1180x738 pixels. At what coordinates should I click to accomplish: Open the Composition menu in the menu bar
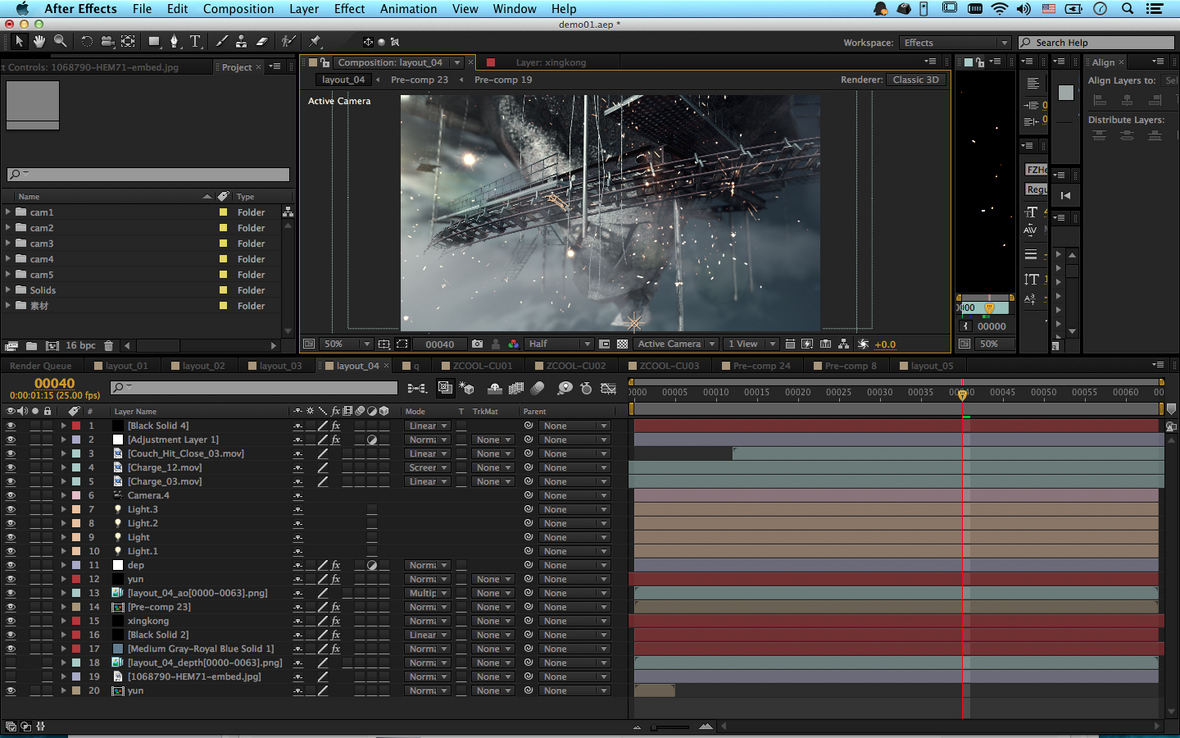(238, 9)
